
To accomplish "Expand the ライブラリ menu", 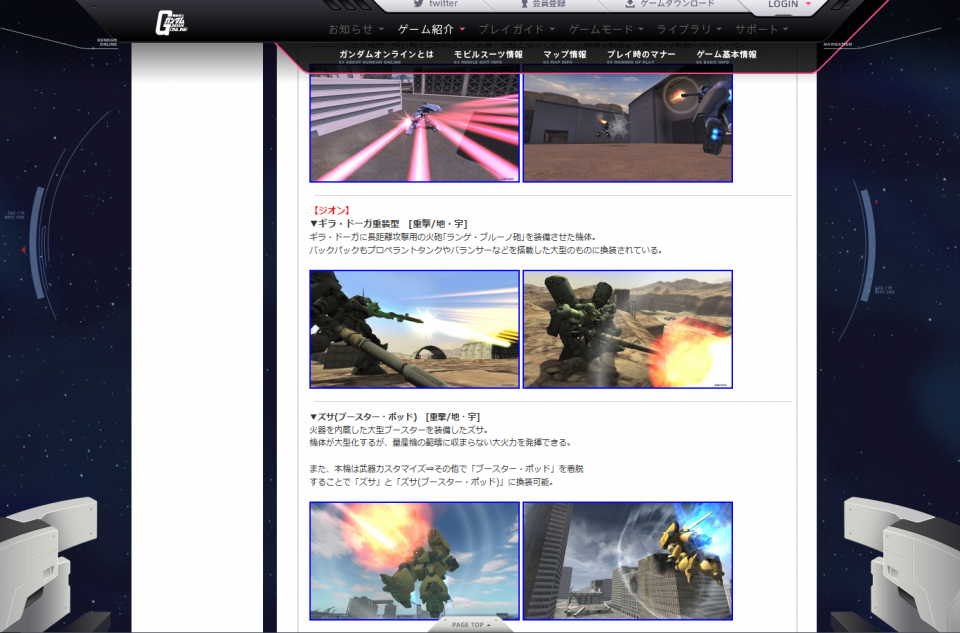I will [690, 29].
